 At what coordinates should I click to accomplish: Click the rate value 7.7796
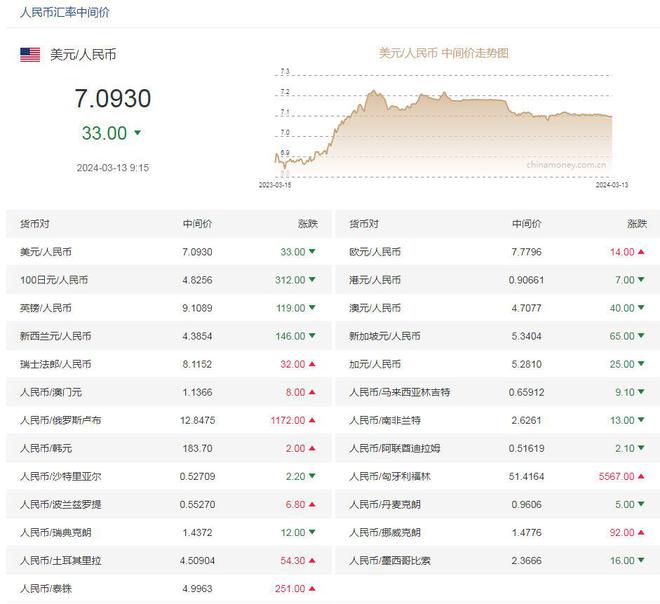527,252
